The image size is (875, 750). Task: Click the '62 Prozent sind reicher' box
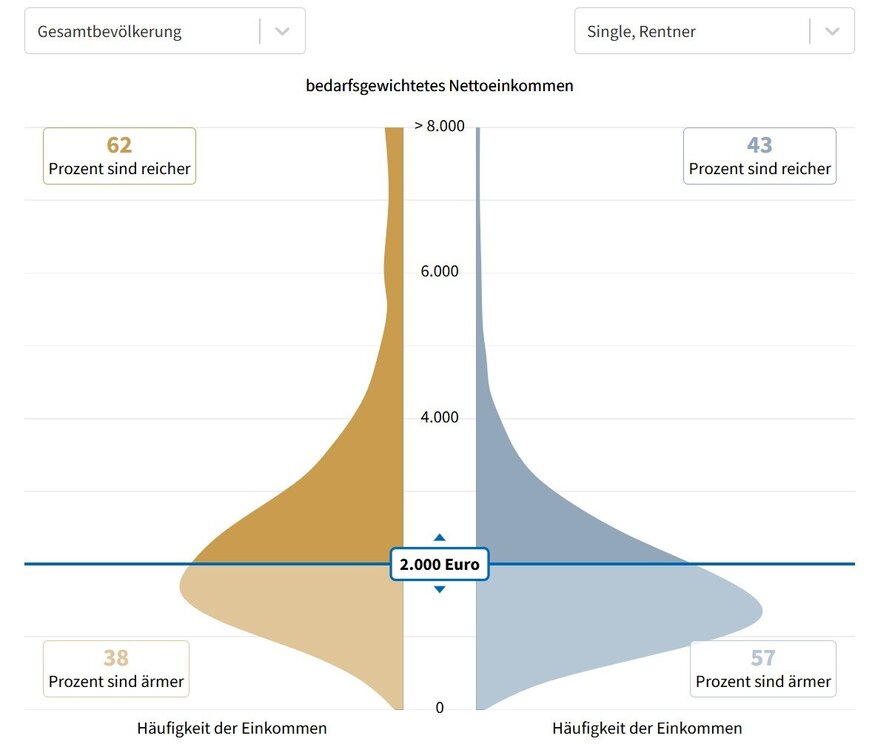pos(119,156)
